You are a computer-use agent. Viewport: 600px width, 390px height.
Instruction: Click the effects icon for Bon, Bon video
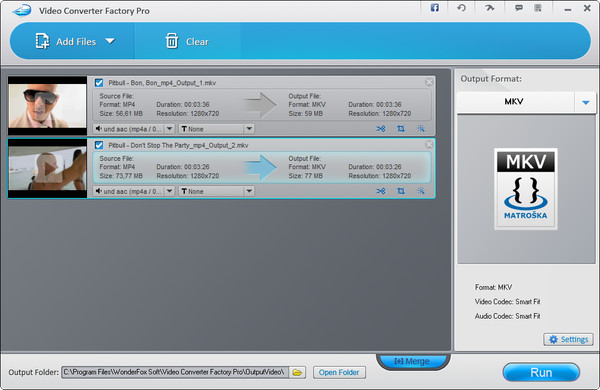(421, 129)
